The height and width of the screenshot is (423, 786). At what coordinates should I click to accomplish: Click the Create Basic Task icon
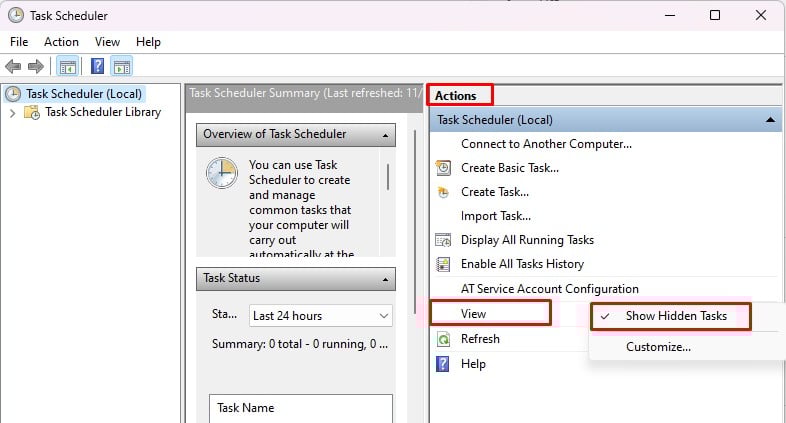click(x=444, y=168)
